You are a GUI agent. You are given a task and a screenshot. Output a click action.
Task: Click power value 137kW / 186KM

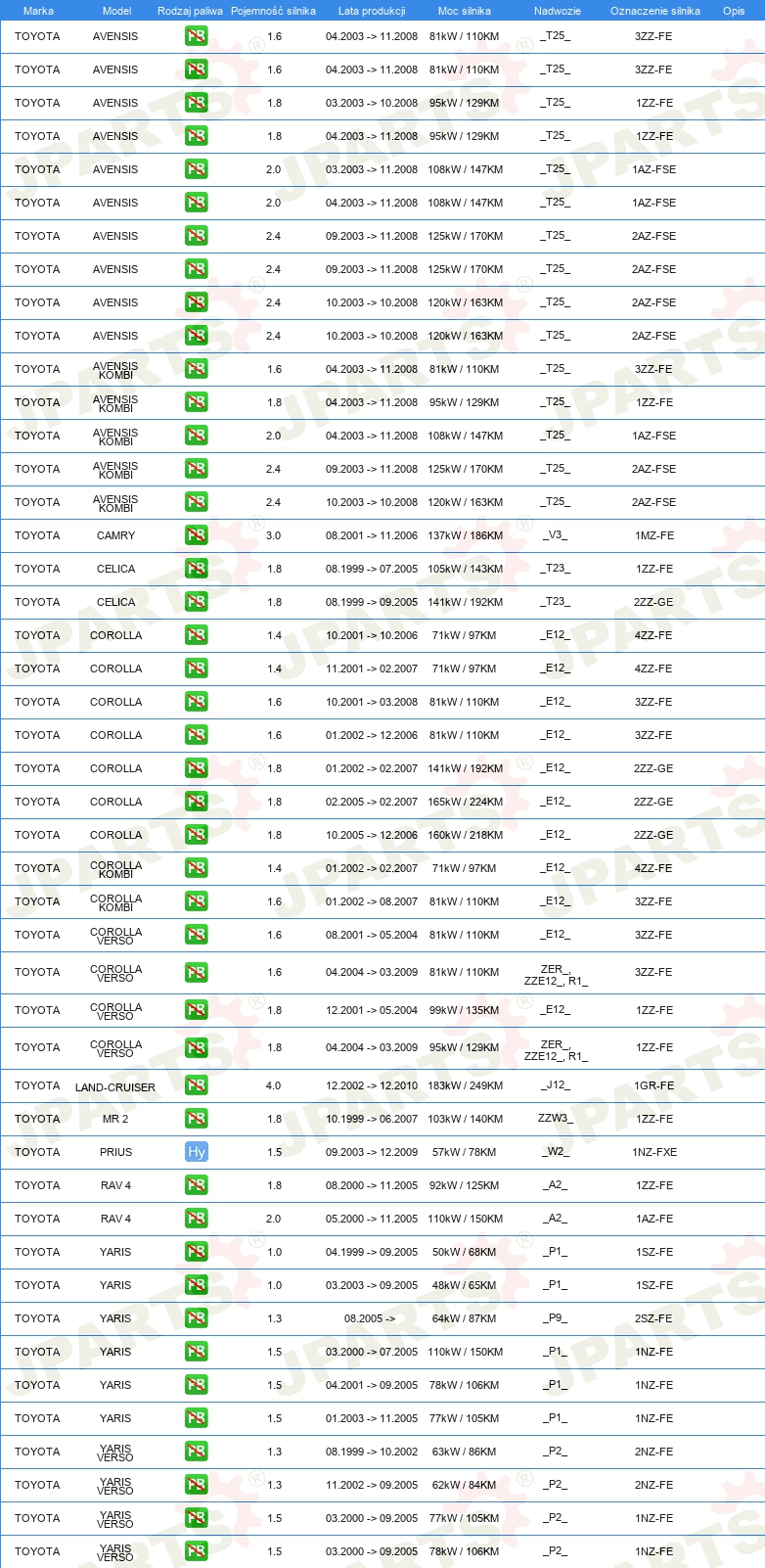click(465, 535)
